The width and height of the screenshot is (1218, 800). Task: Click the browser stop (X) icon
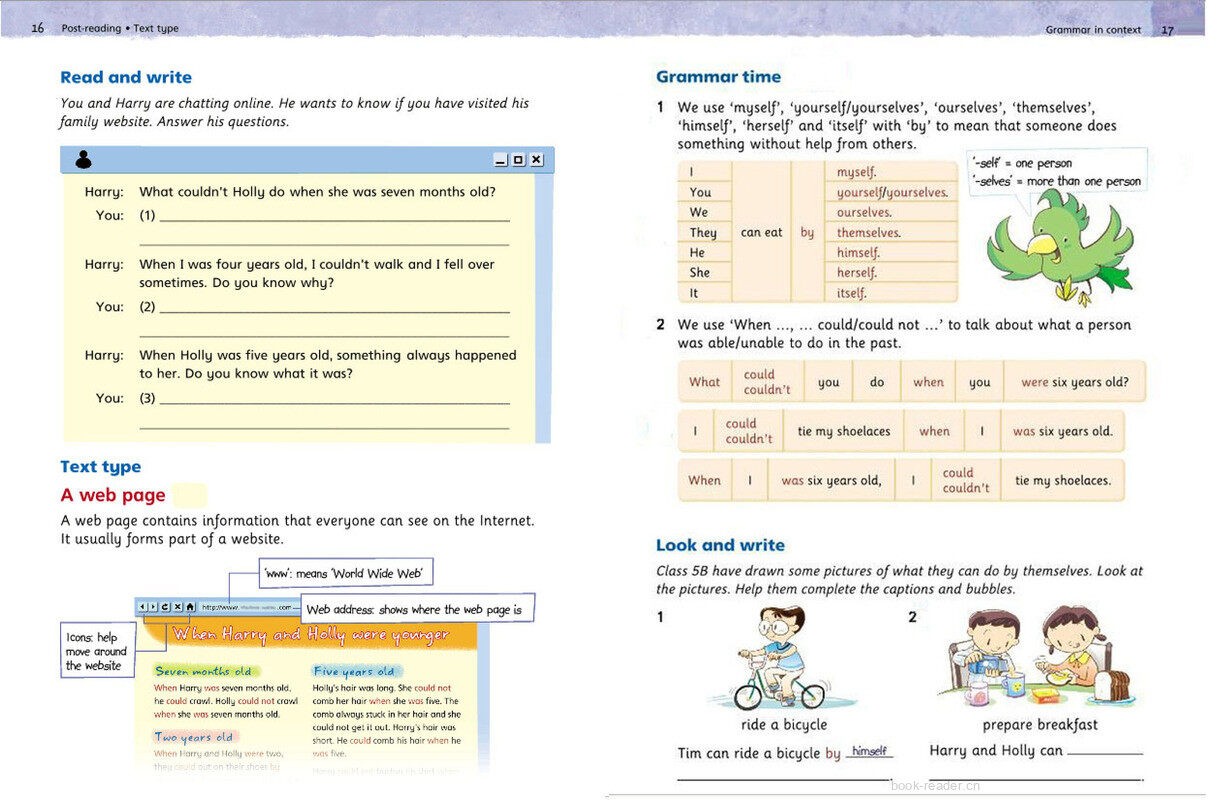pos(177,606)
